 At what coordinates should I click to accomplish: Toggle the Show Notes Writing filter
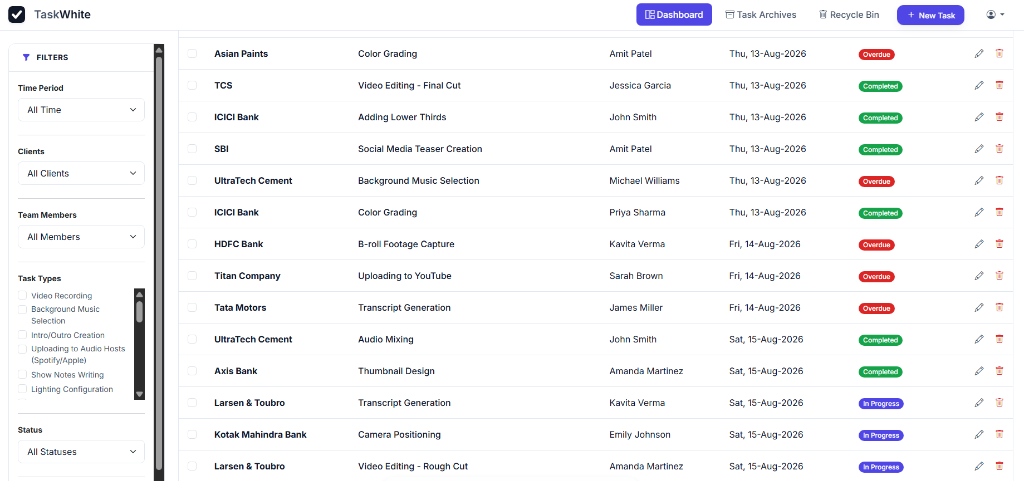(x=23, y=375)
